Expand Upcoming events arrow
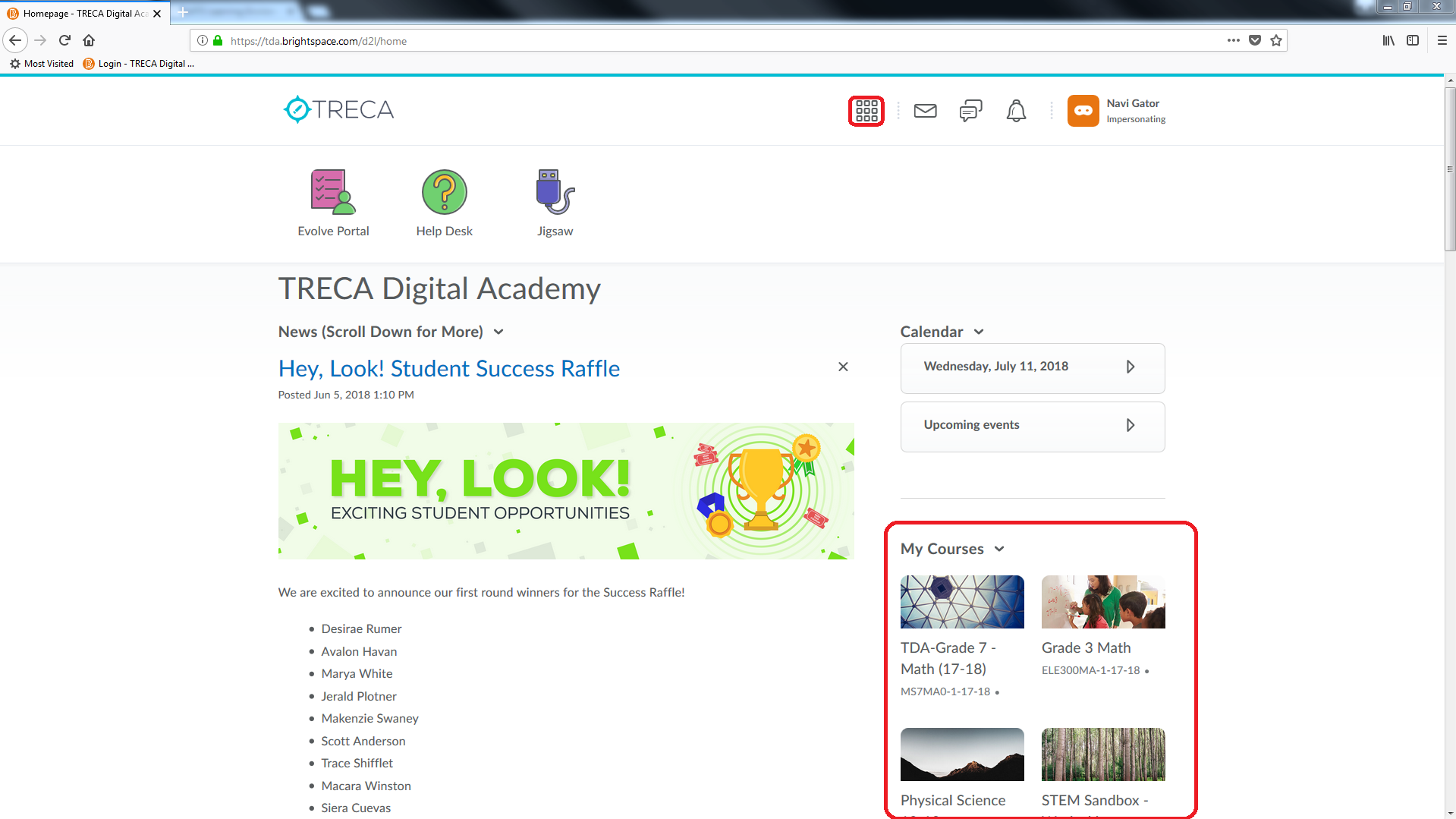The width and height of the screenshot is (1456, 819). point(1131,425)
